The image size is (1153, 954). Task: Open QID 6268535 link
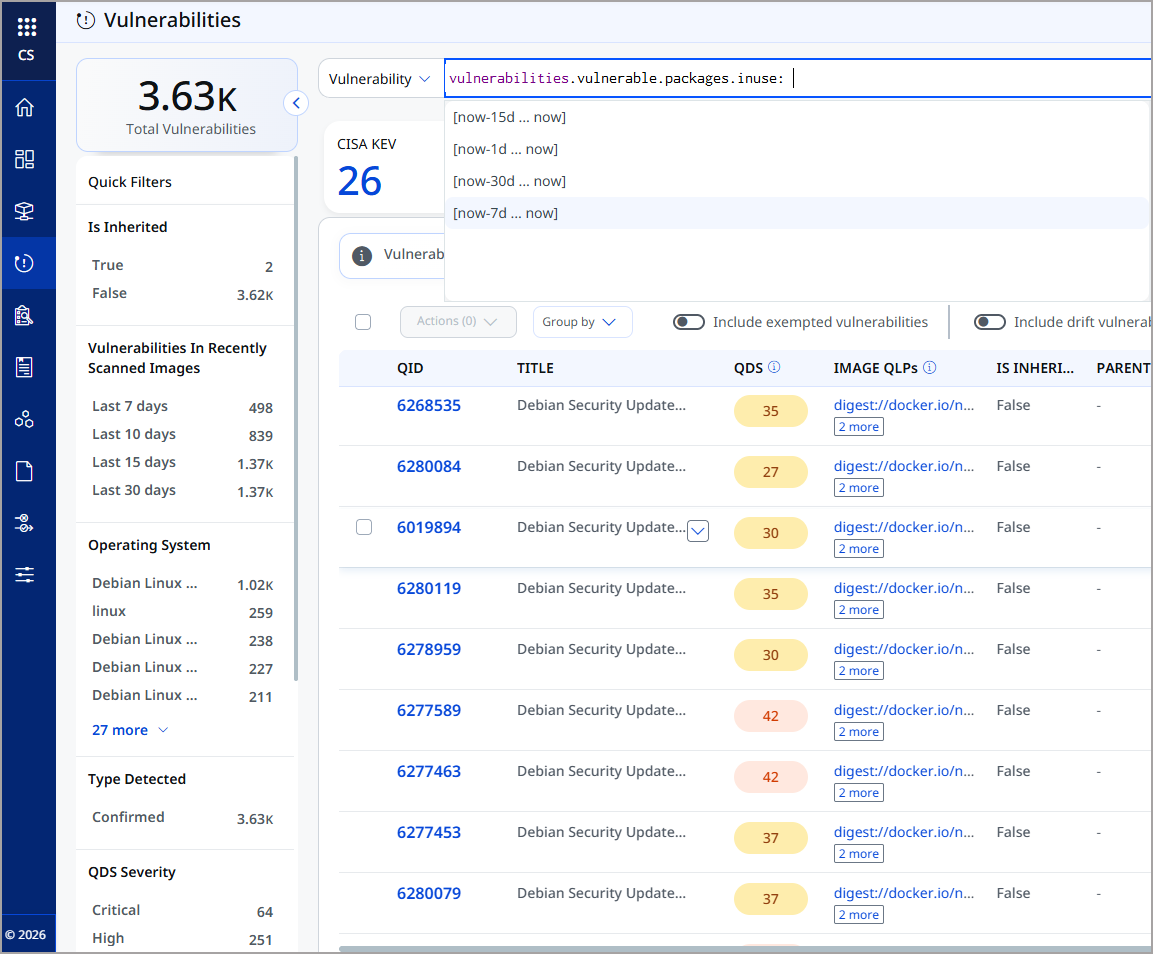point(429,406)
